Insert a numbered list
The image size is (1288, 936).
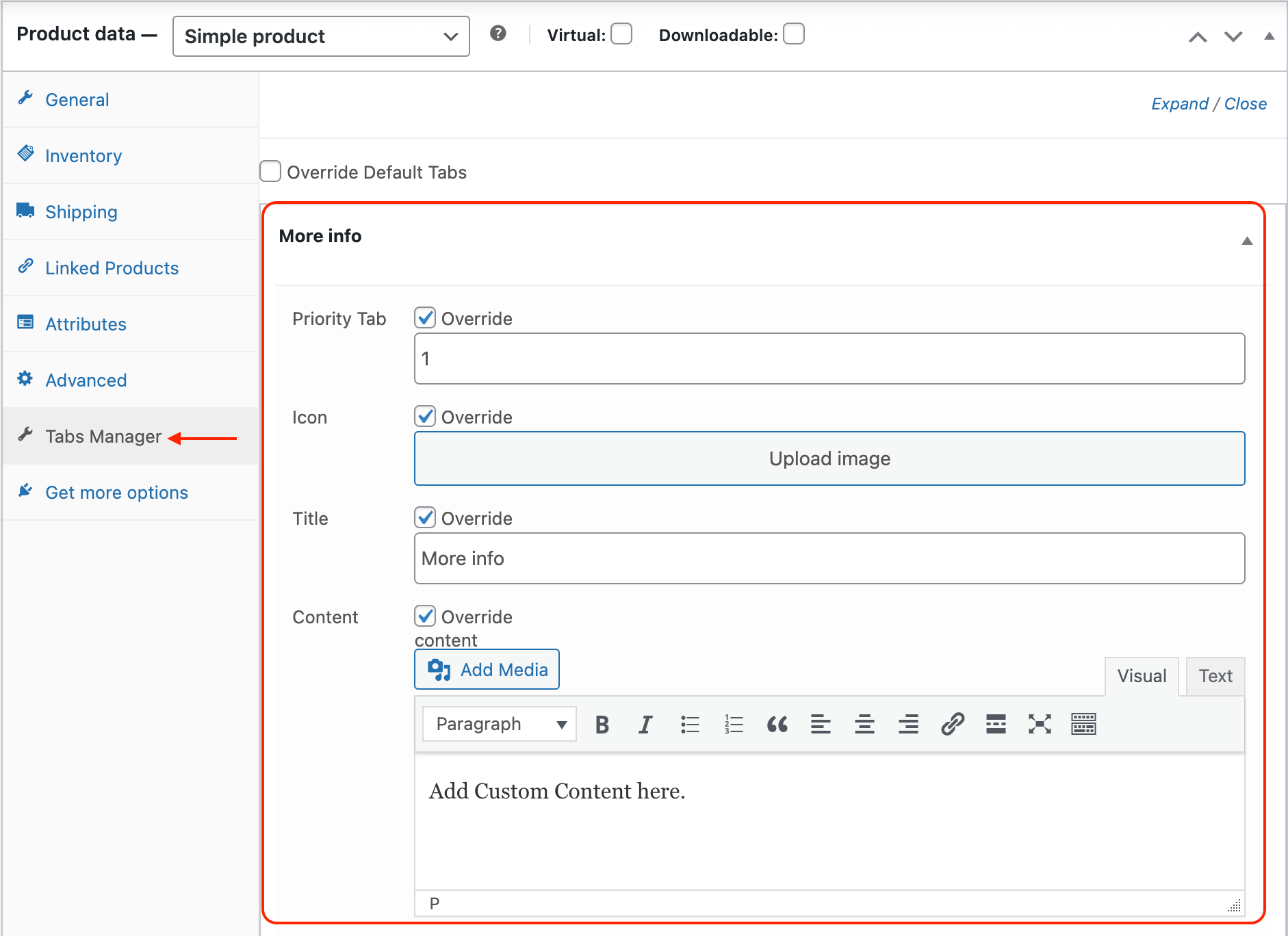(732, 724)
